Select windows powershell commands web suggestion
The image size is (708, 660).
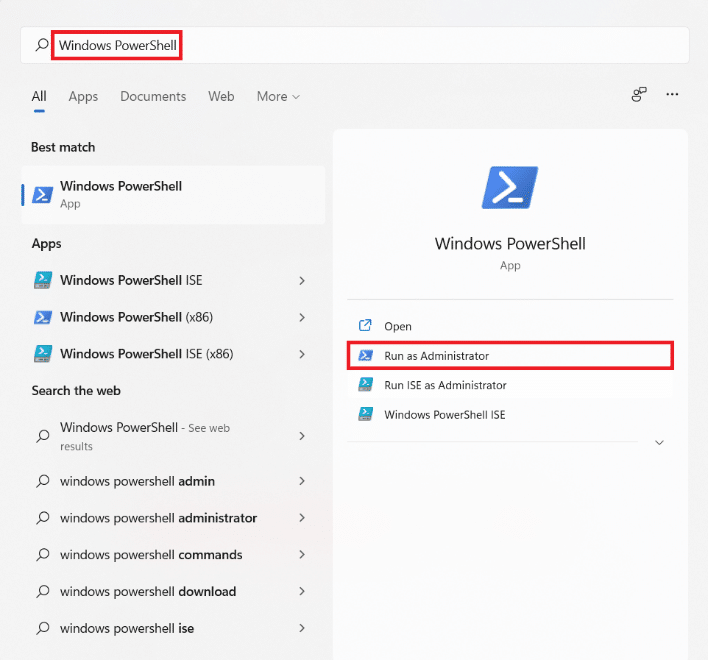tap(151, 555)
